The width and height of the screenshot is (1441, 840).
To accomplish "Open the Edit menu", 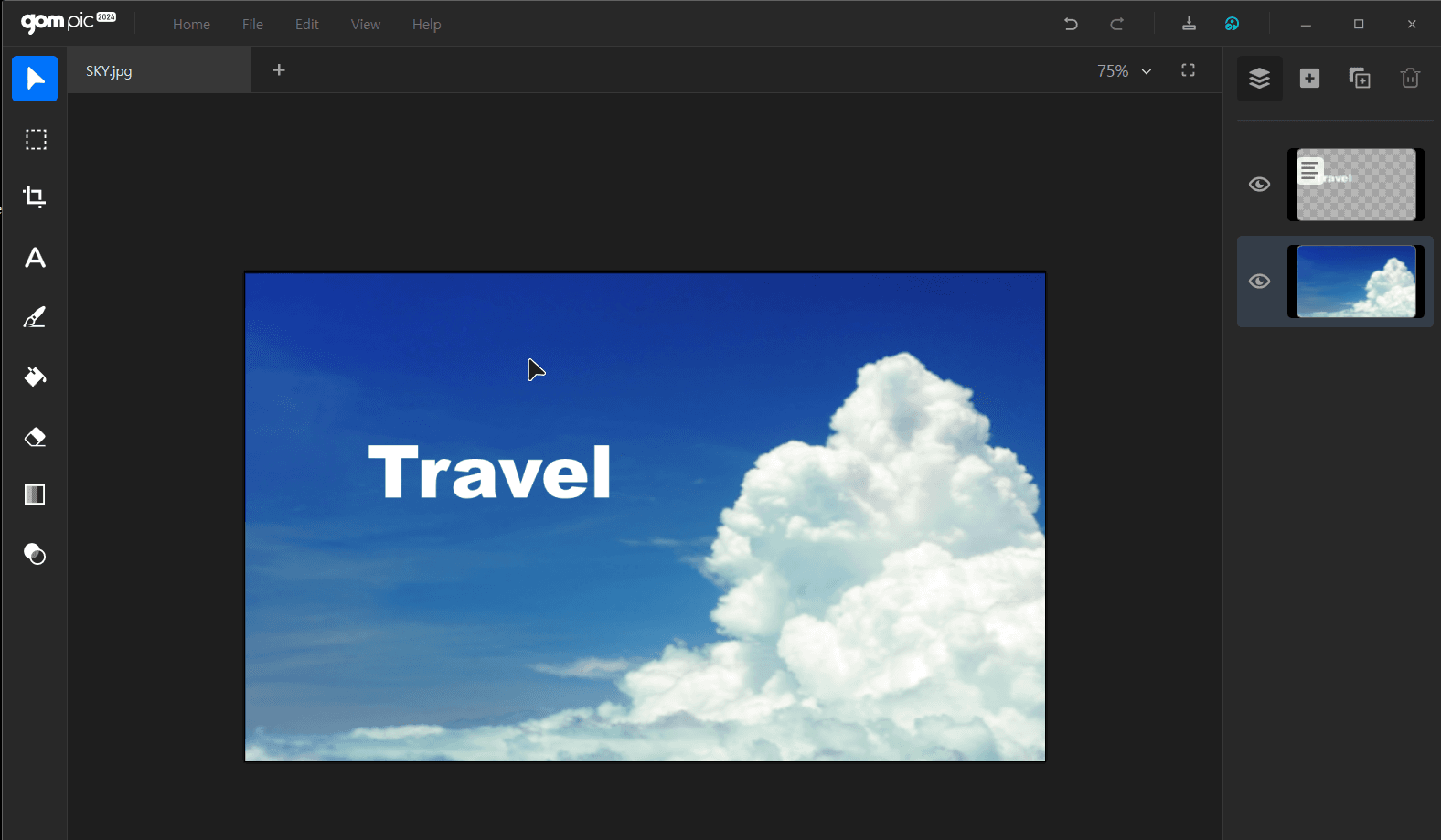I will tap(306, 25).
